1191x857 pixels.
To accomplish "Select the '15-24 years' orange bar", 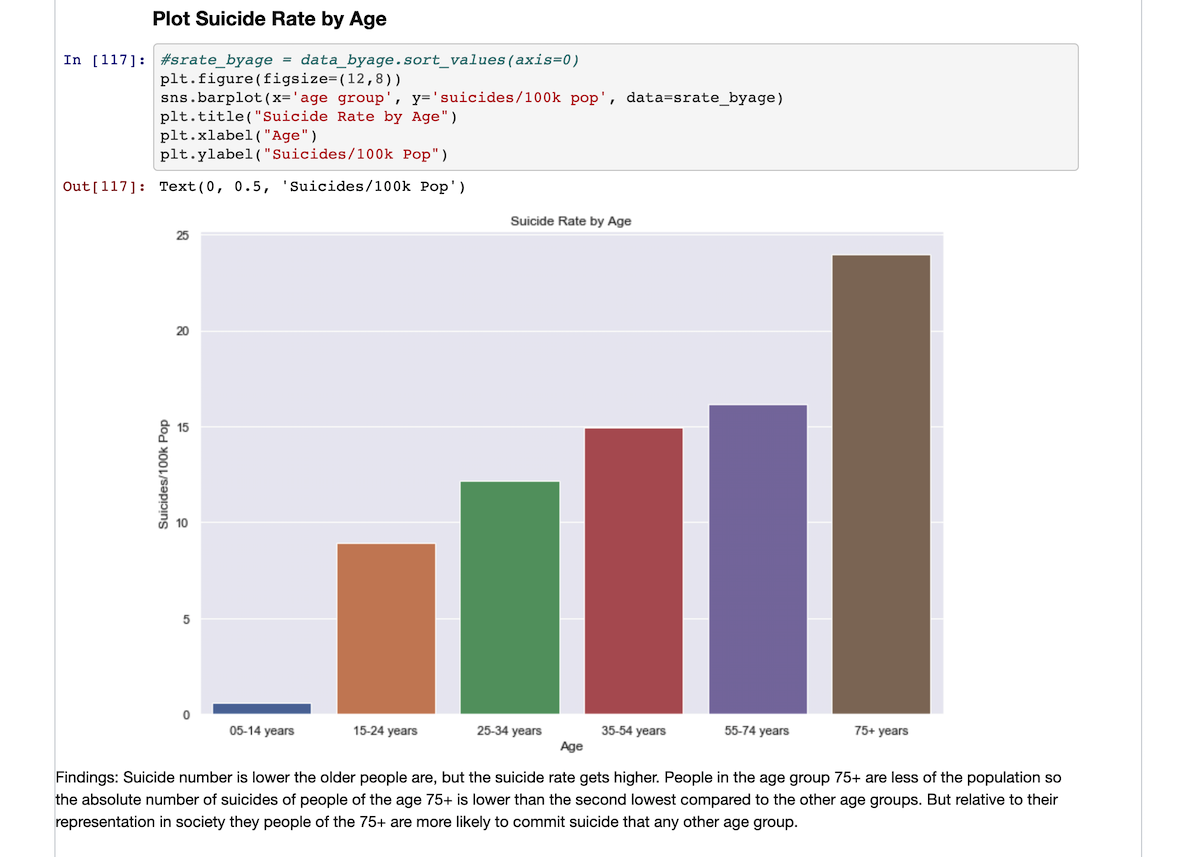I will point(386,625).
